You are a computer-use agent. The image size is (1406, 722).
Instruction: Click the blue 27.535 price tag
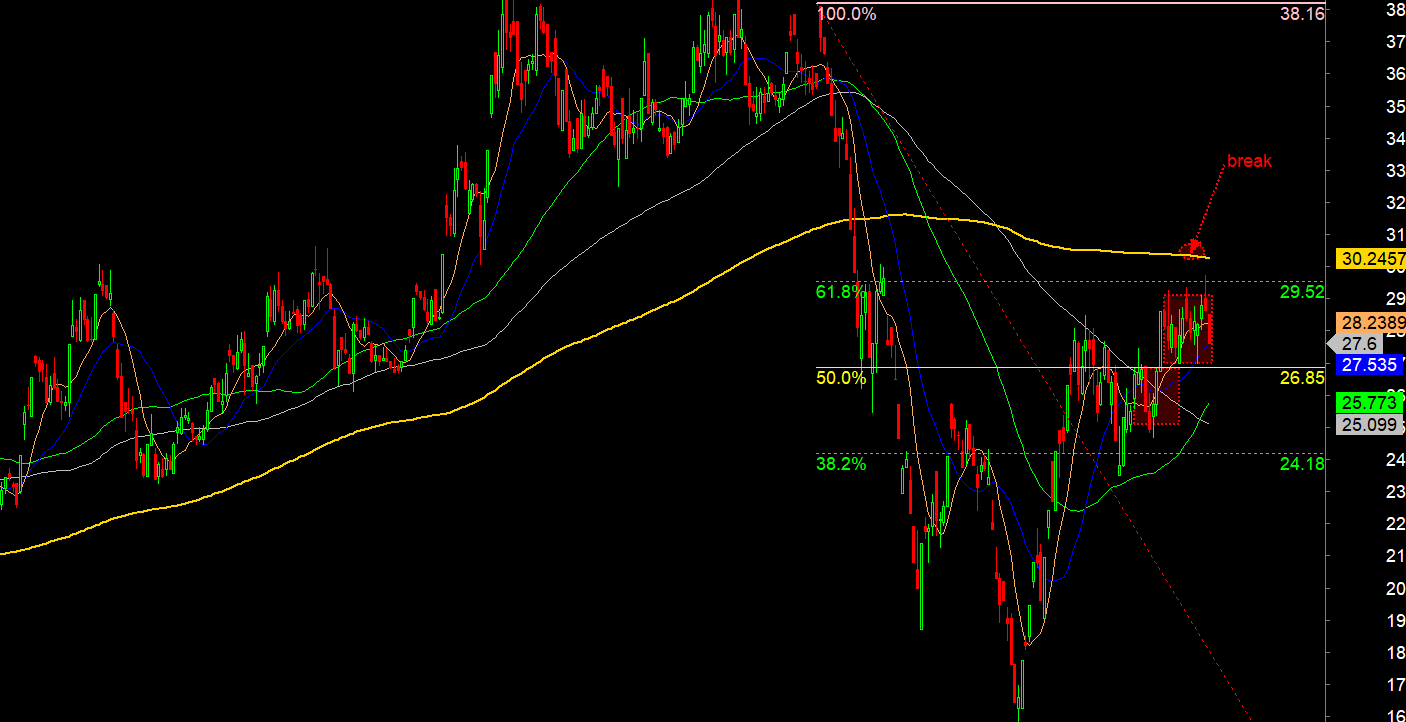(x=1368, y=365)
